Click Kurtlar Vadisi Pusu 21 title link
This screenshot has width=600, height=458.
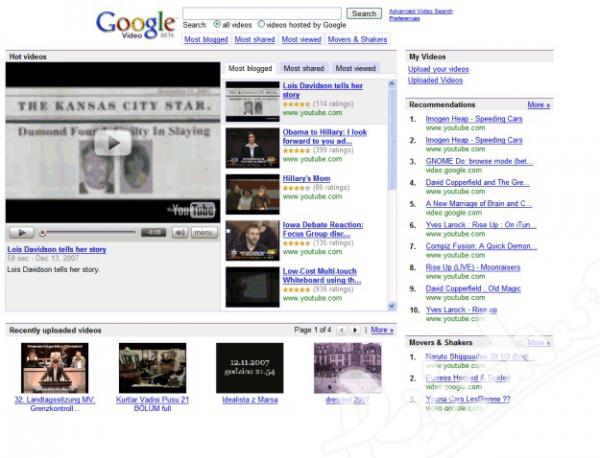point(152,404)
